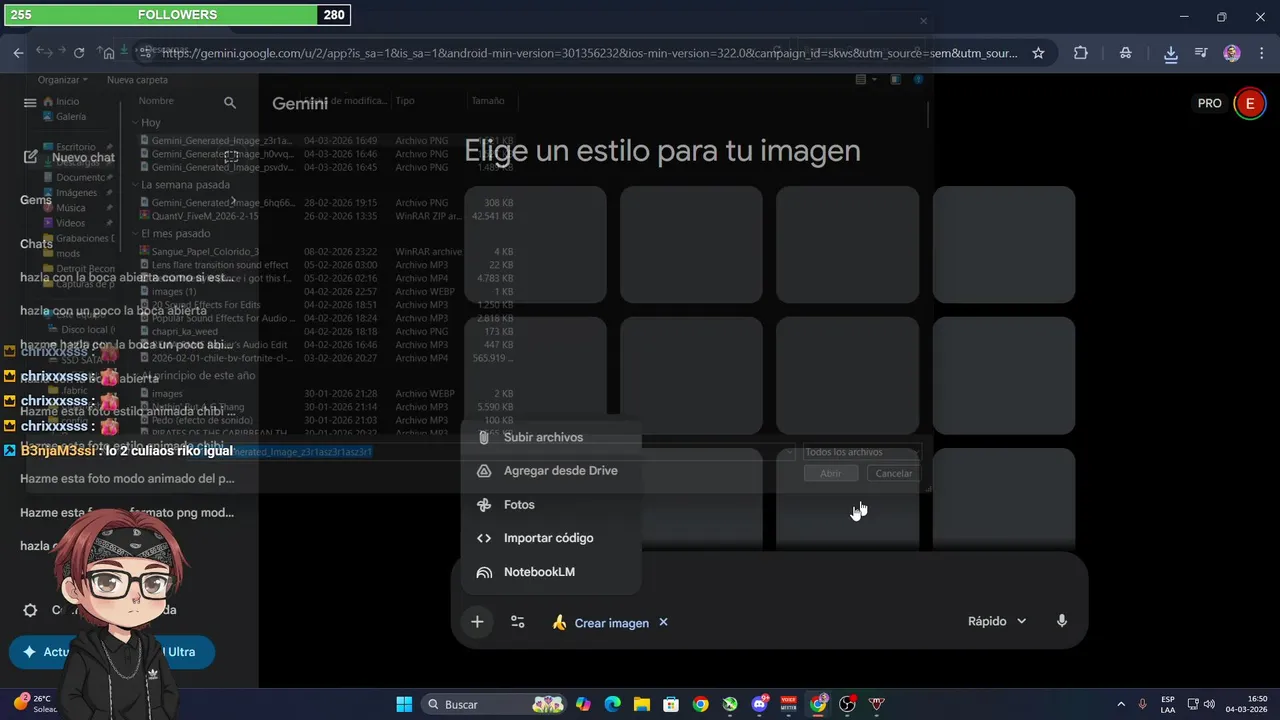Open Xbox app from taskbar

(730, 704)
